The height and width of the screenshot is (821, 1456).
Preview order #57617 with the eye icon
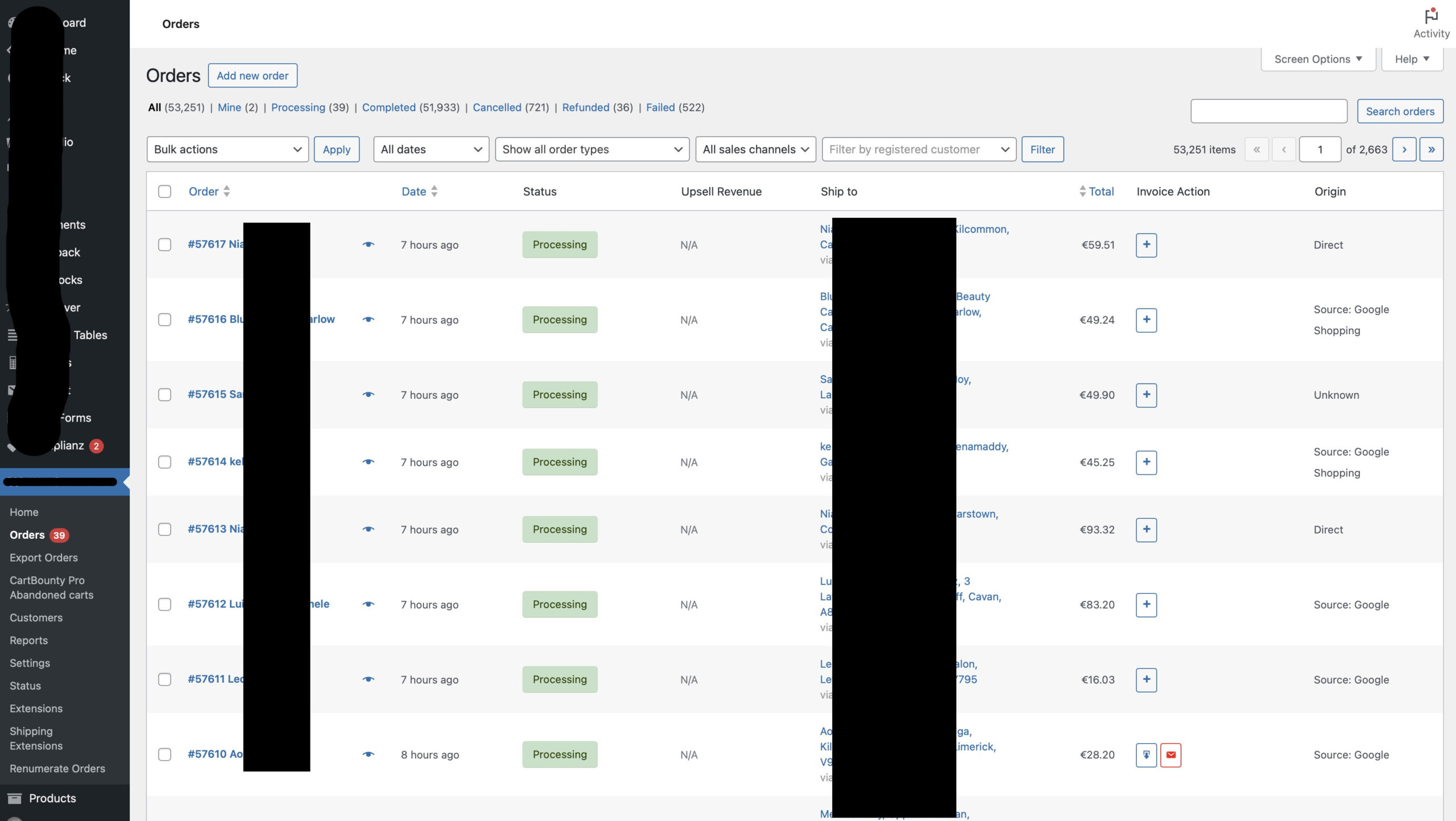369,245
